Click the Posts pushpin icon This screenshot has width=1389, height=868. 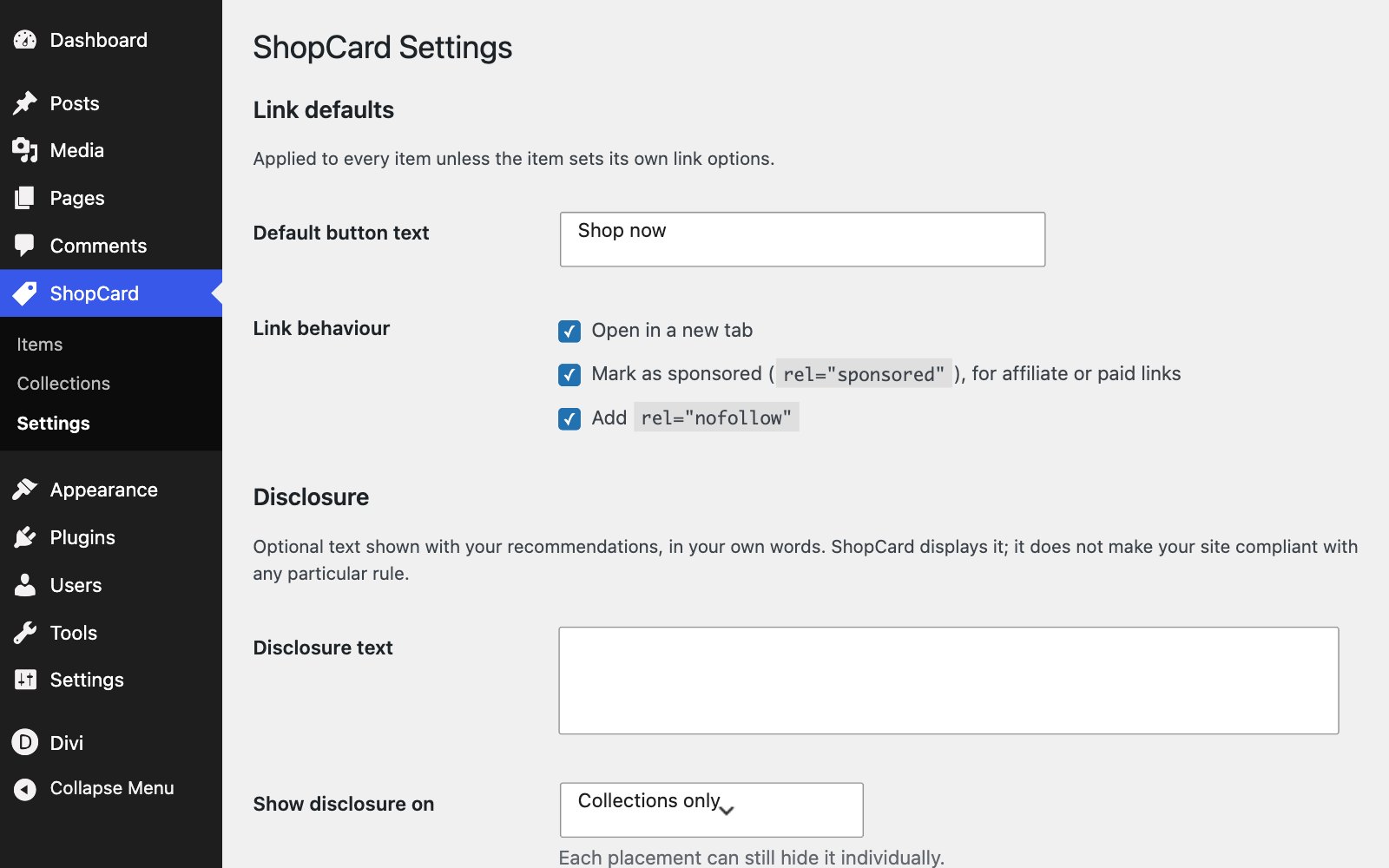click(x=25, y=103)
